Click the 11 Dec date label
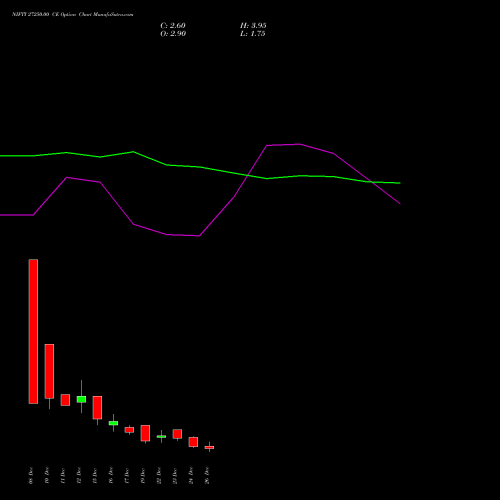500x500 pixels. 63,476
